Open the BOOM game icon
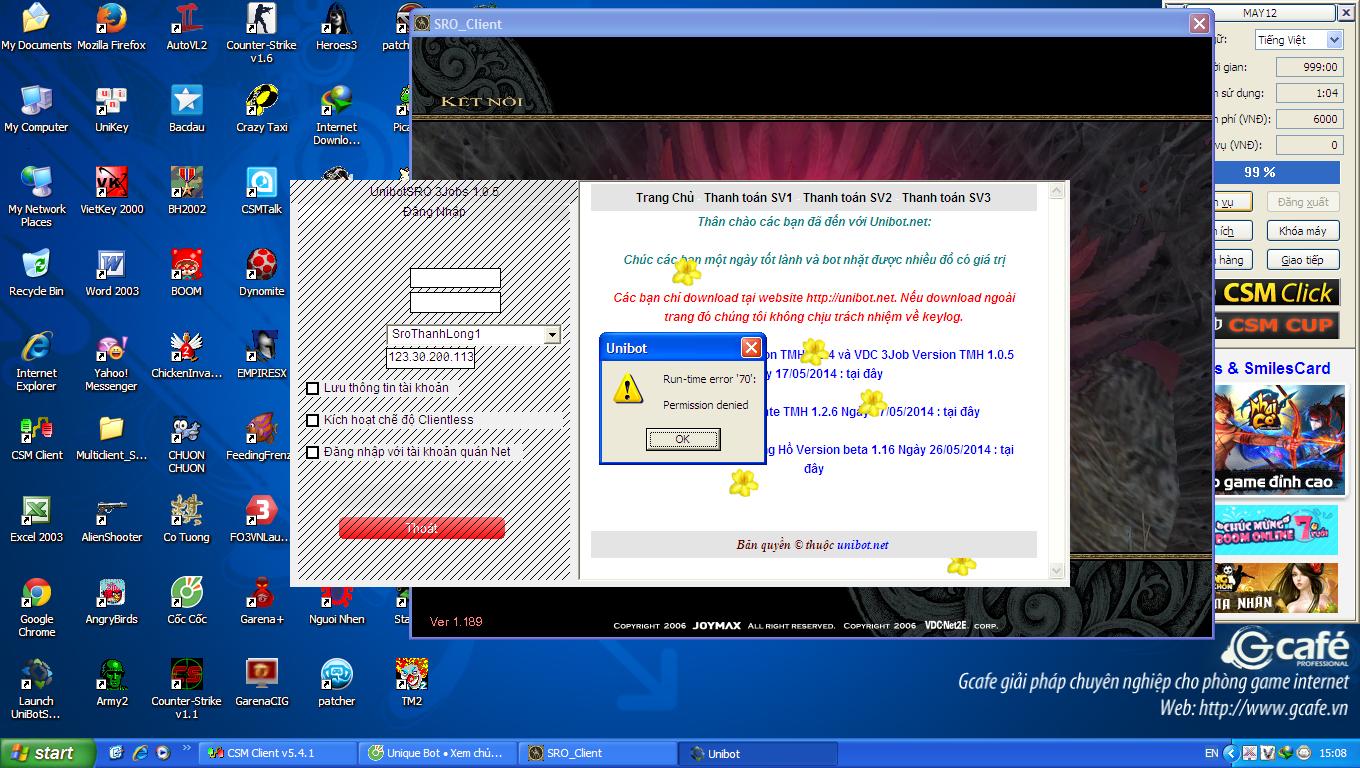The height and width of the screenshot is (768, 1360). coord(186,273)
